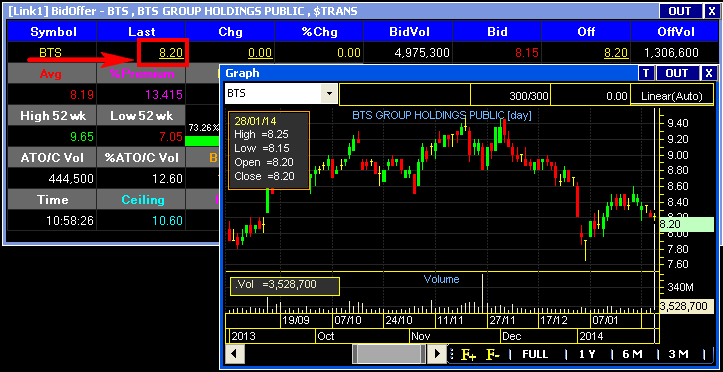
Task: Select the 1 Y time range
Action: pos(587,354)
